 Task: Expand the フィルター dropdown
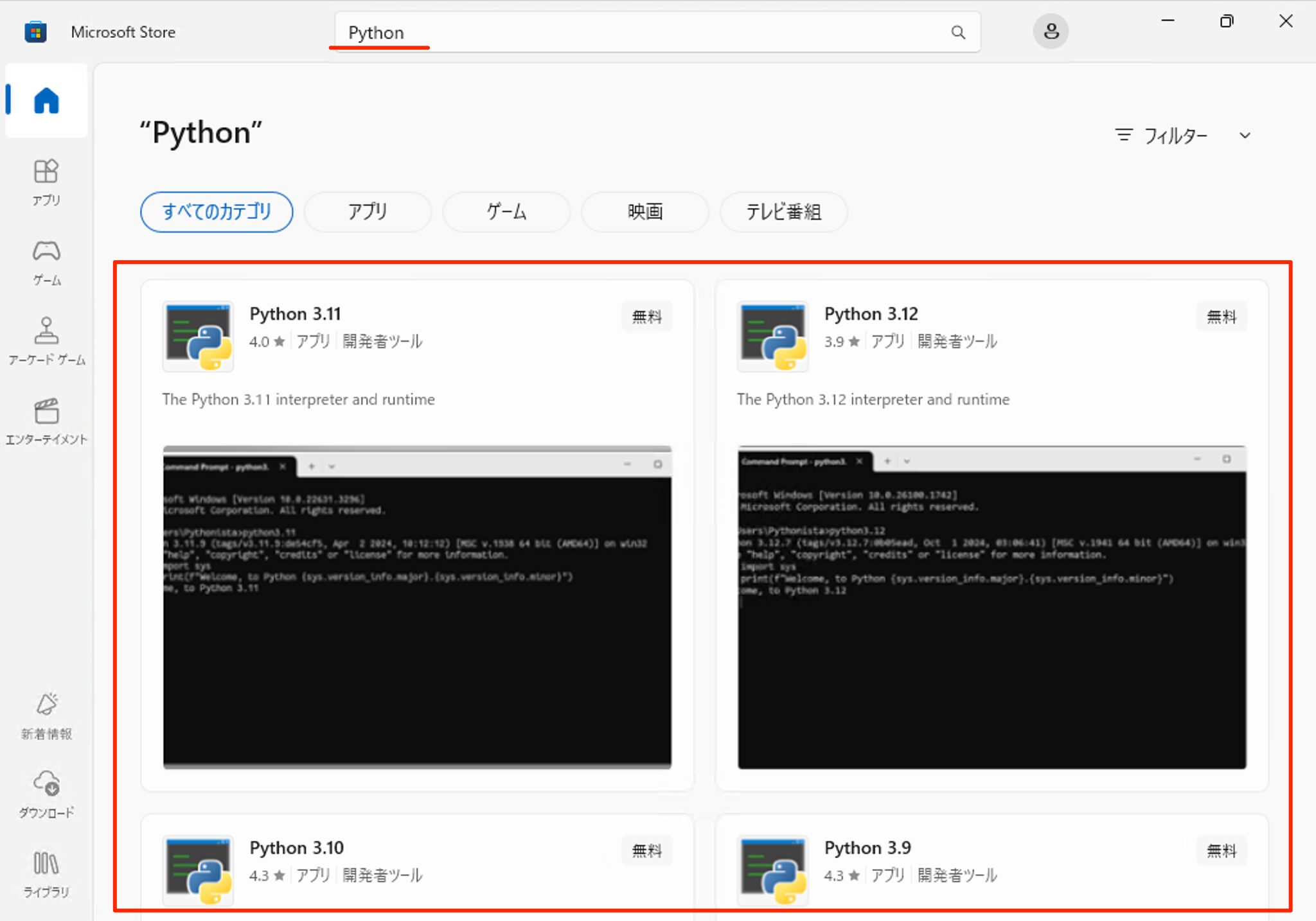click(x=1182, y=135)
